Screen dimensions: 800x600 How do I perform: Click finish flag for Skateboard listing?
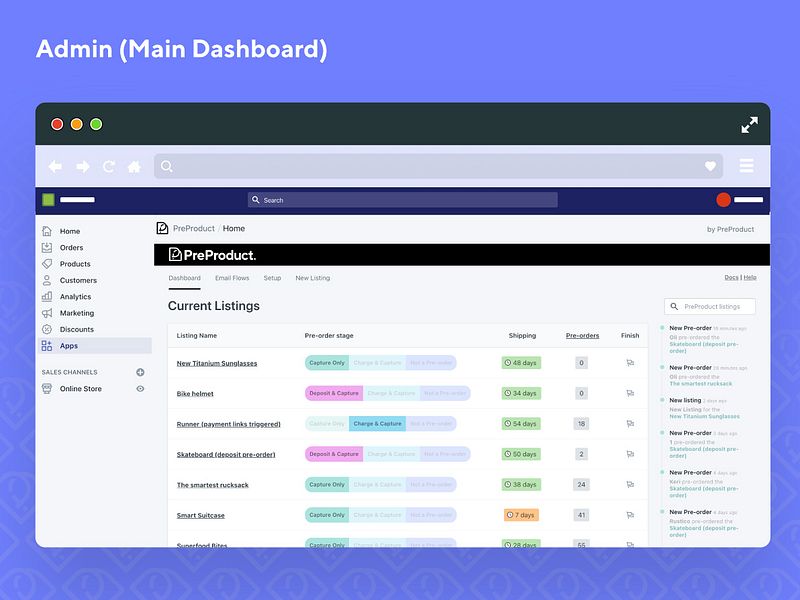point(630,454)
